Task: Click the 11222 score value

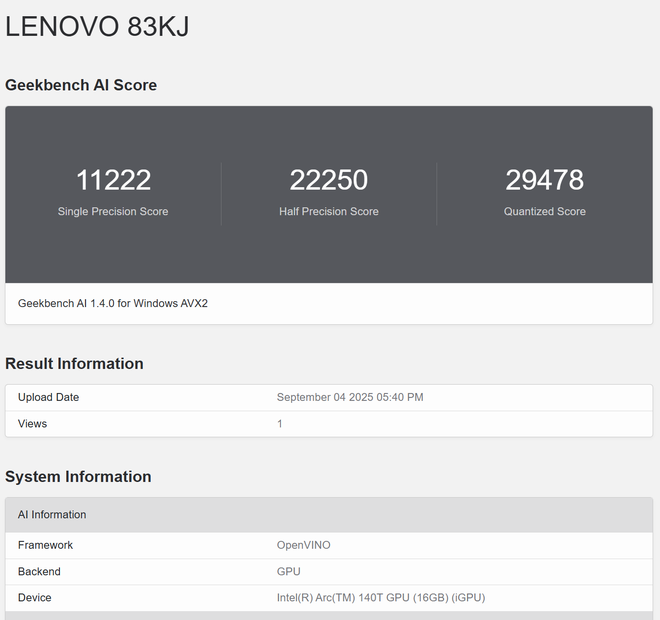Action: pyautogui.click(x=113, y=180)
